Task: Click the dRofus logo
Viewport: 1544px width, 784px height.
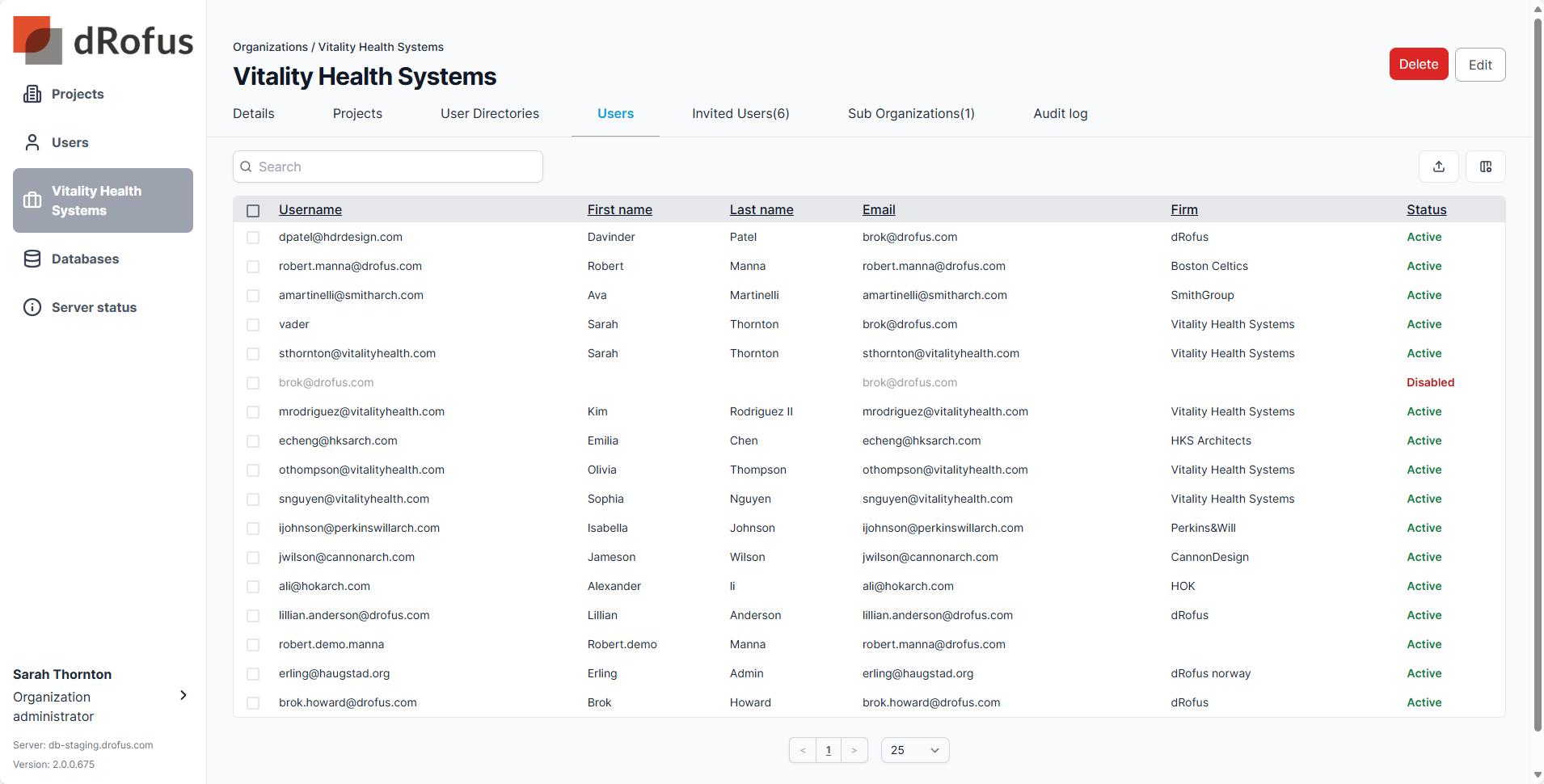Action: (103, 40)
